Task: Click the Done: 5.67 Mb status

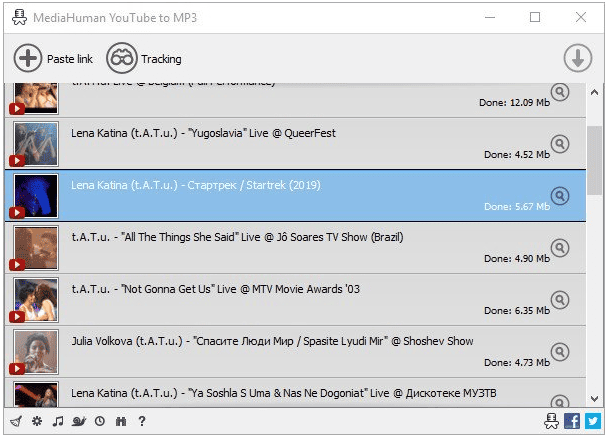Action: (x=517, y=207)
